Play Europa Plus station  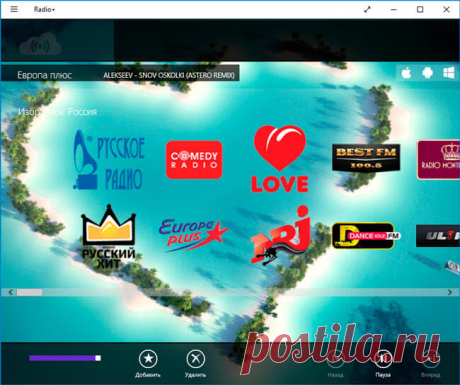pyautogui.click(x=193, y=235)
